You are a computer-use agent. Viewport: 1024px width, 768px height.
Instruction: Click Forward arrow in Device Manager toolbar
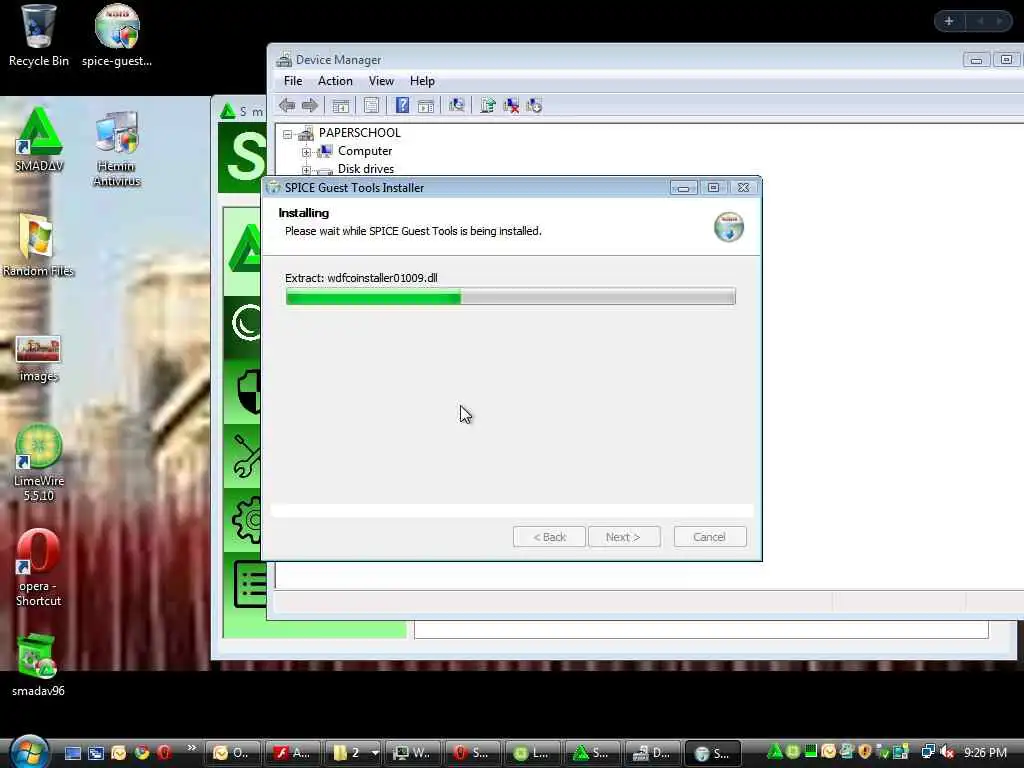[x=310, y=105]
